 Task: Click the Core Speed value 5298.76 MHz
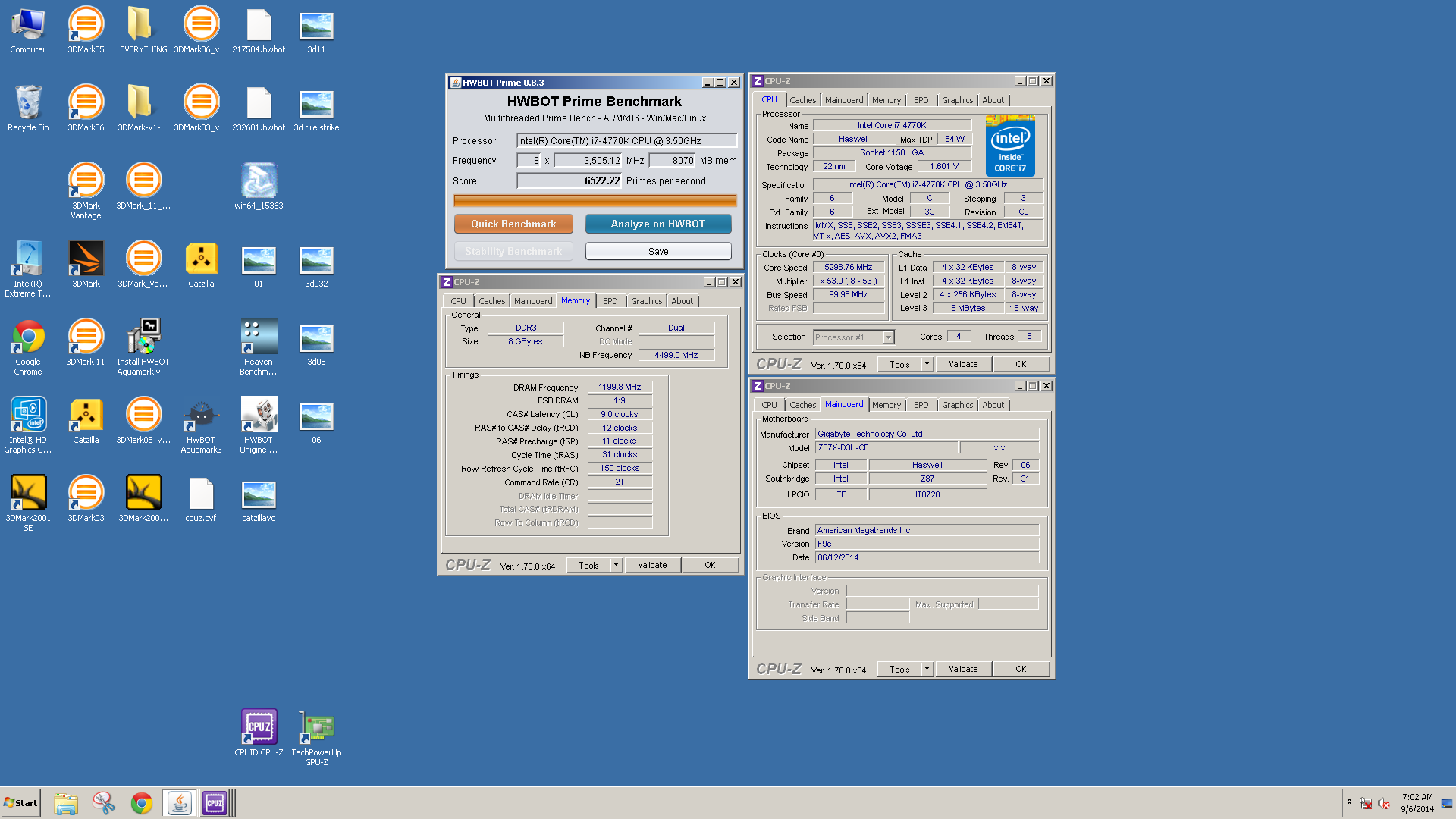[x=849, y=267]
